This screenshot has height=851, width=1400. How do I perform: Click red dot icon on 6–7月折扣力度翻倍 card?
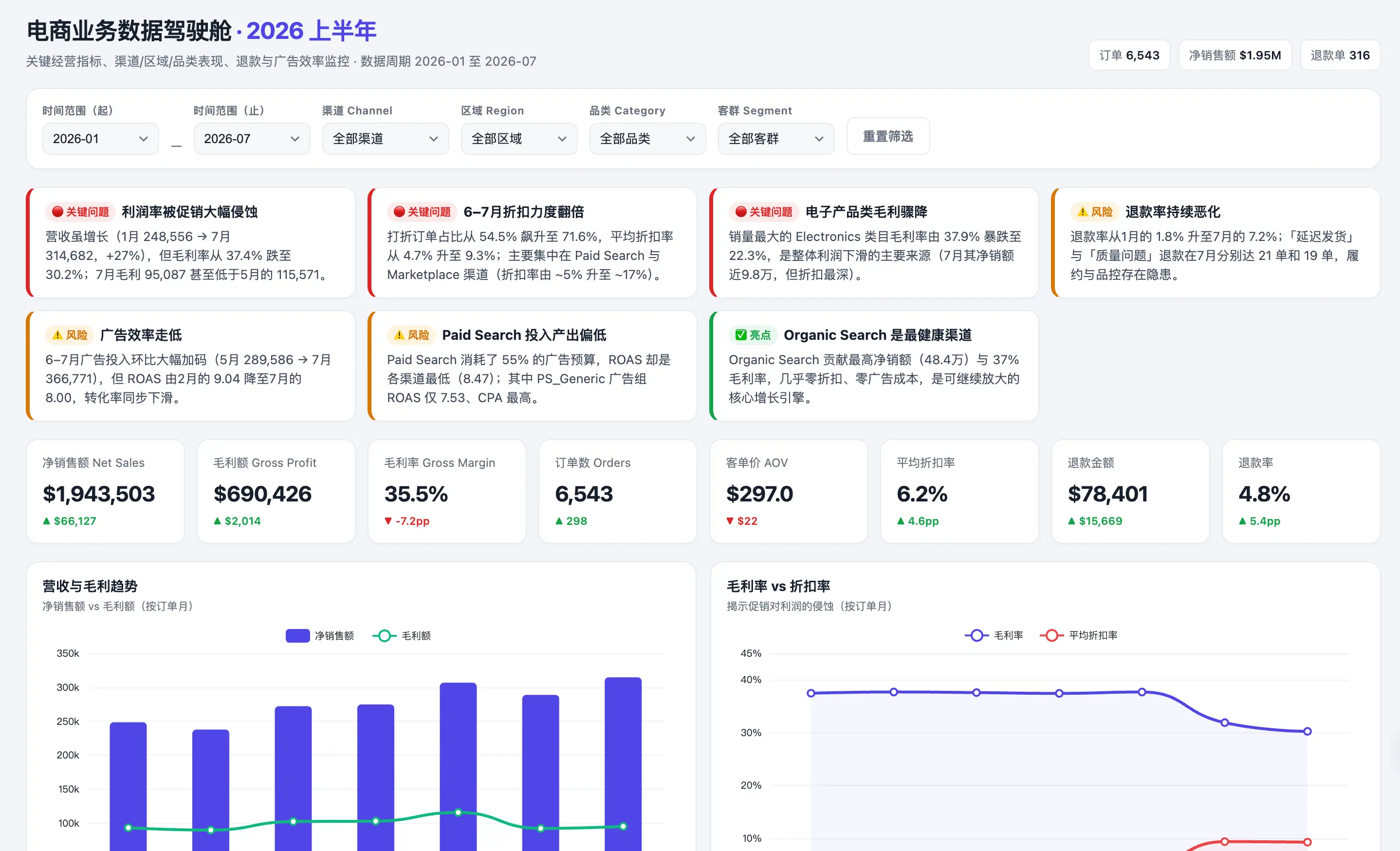[400, 212]
